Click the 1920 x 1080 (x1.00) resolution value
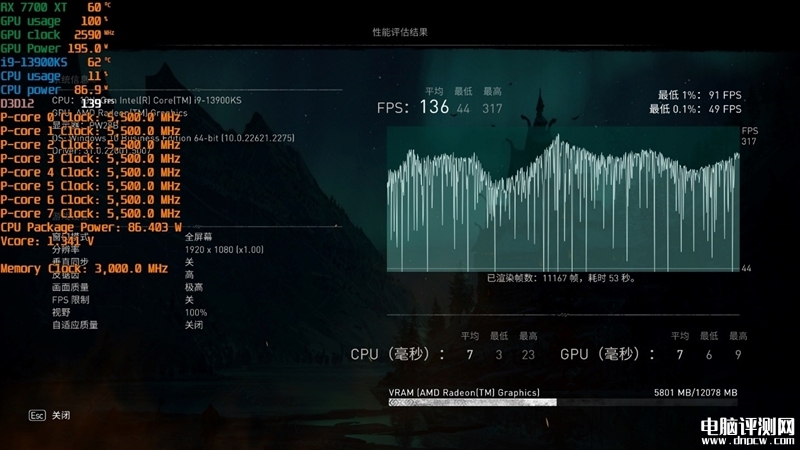Viewport: 800px width, 450px height. [224, 249]
